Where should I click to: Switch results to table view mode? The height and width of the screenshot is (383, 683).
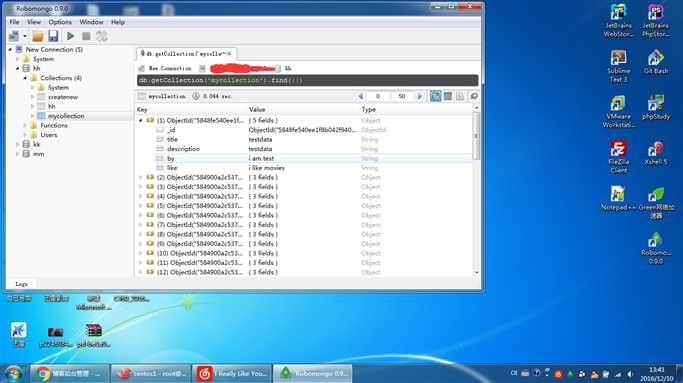[448, 96]
